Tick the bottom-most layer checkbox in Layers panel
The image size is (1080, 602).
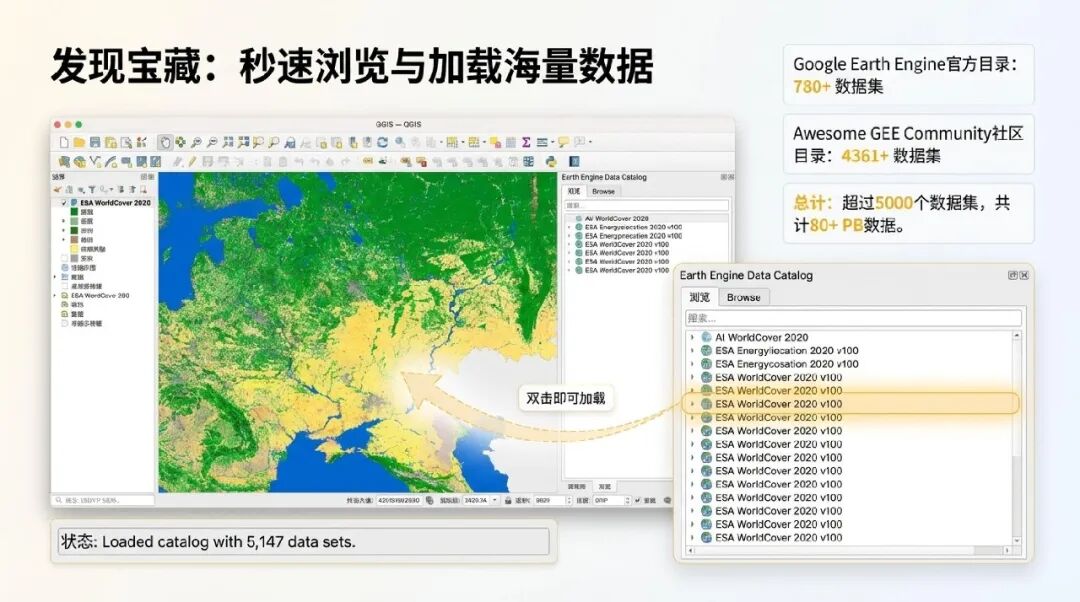click(x=65, y=323)
